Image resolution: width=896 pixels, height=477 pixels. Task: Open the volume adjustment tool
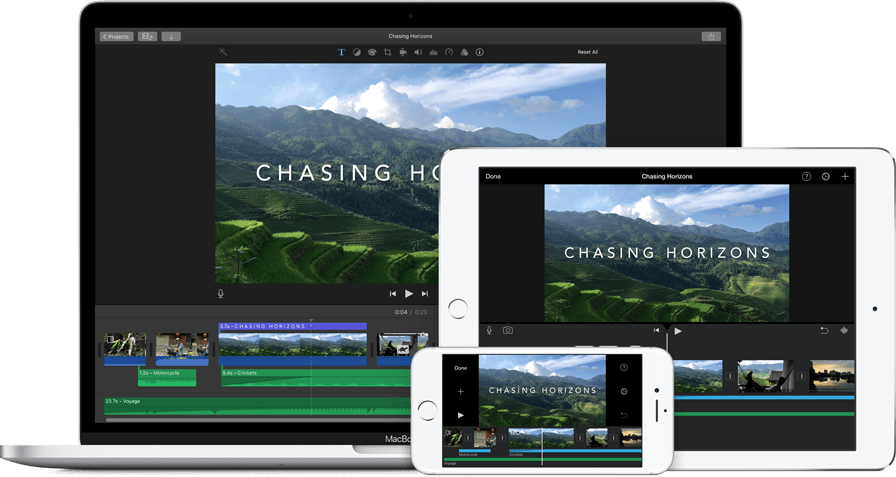click(418, 52)
